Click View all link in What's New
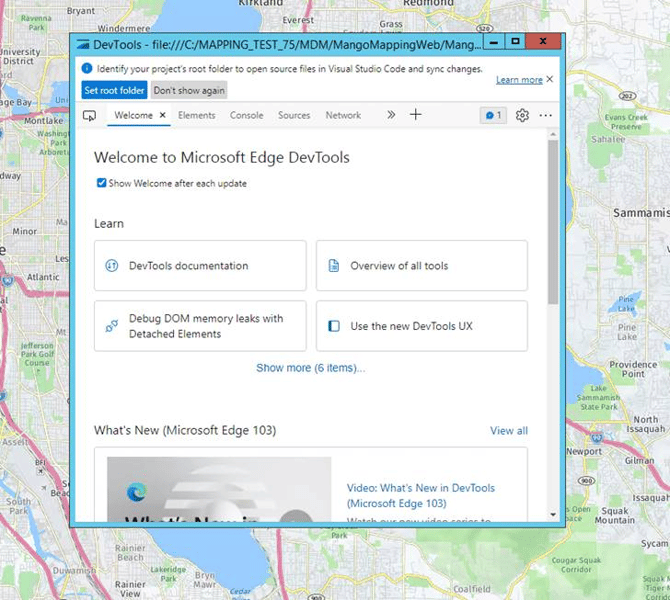 508,431
